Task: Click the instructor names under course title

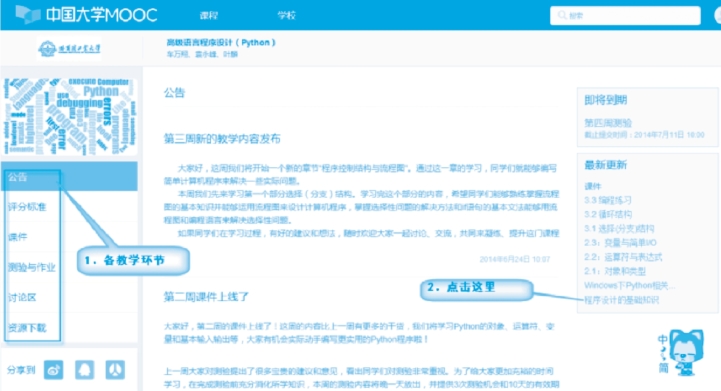Action: click(202, 54)
